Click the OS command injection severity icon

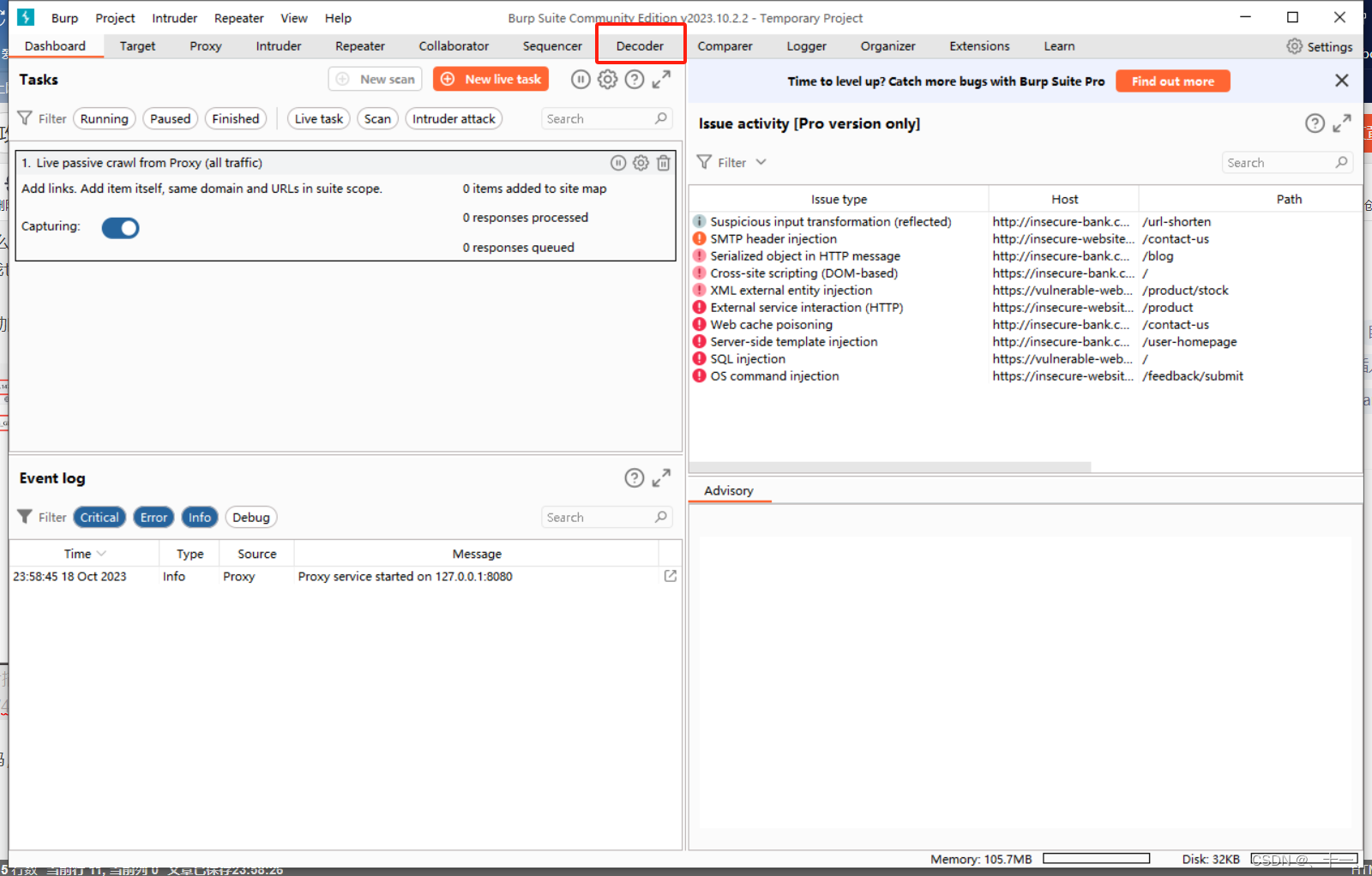click(700, 375)
